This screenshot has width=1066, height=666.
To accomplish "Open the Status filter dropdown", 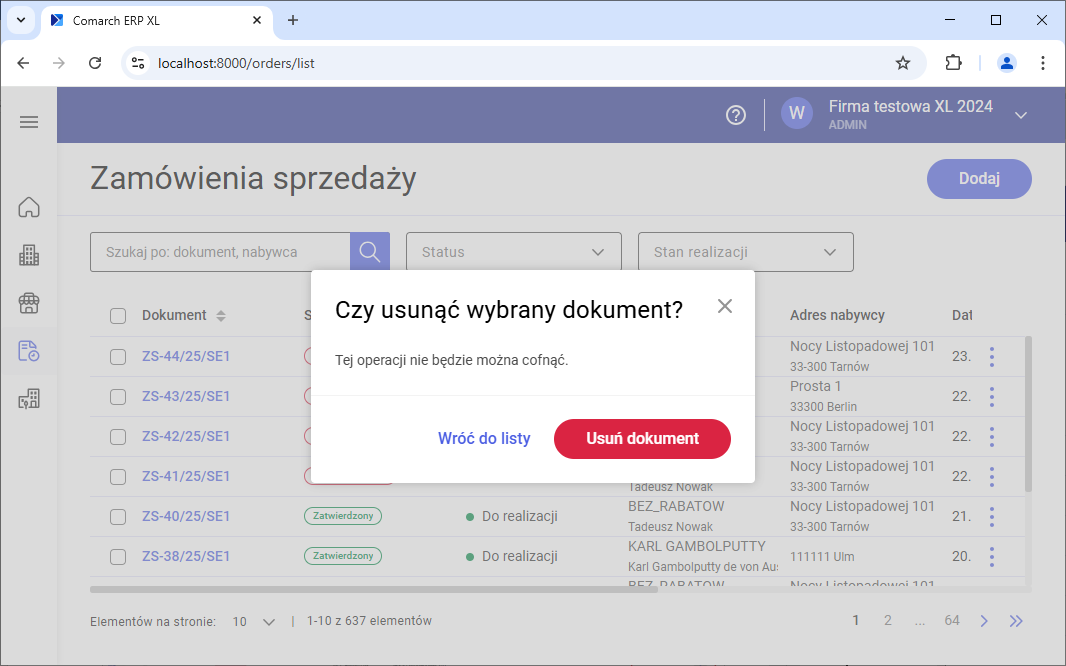I will (513, 251).
